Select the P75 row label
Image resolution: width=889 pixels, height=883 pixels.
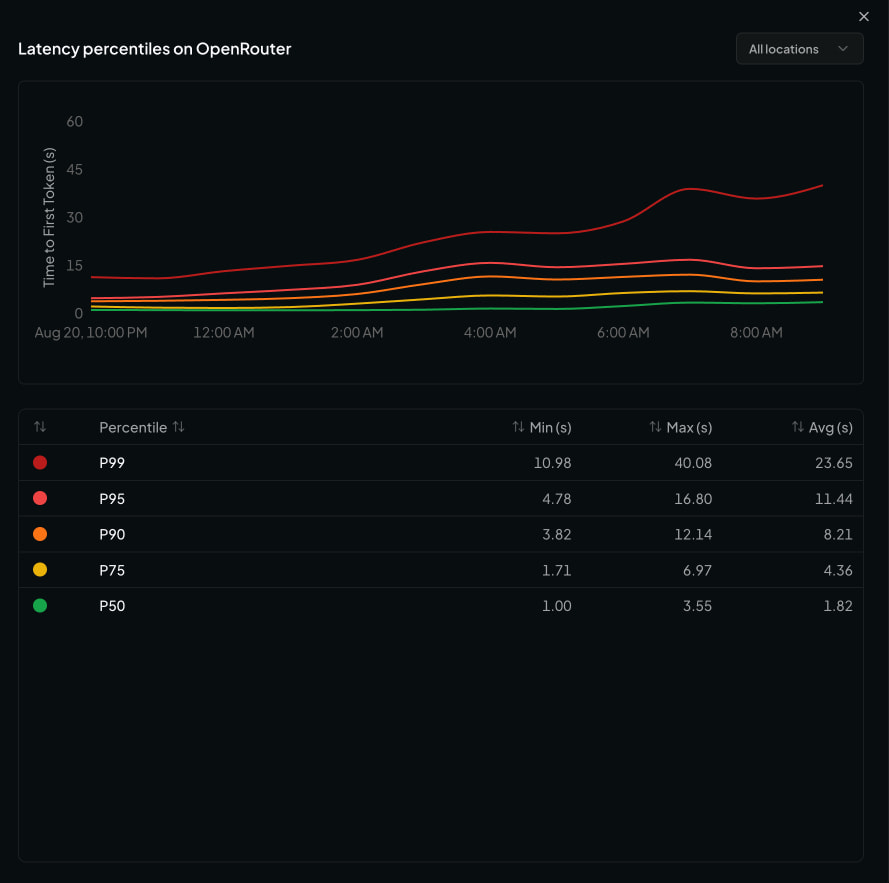112,570
